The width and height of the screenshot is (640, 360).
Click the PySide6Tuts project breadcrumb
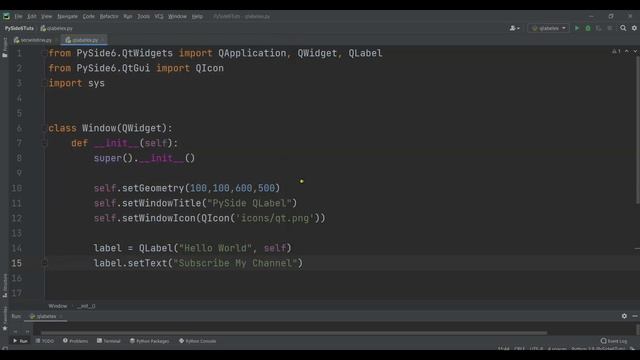[19, 28]
